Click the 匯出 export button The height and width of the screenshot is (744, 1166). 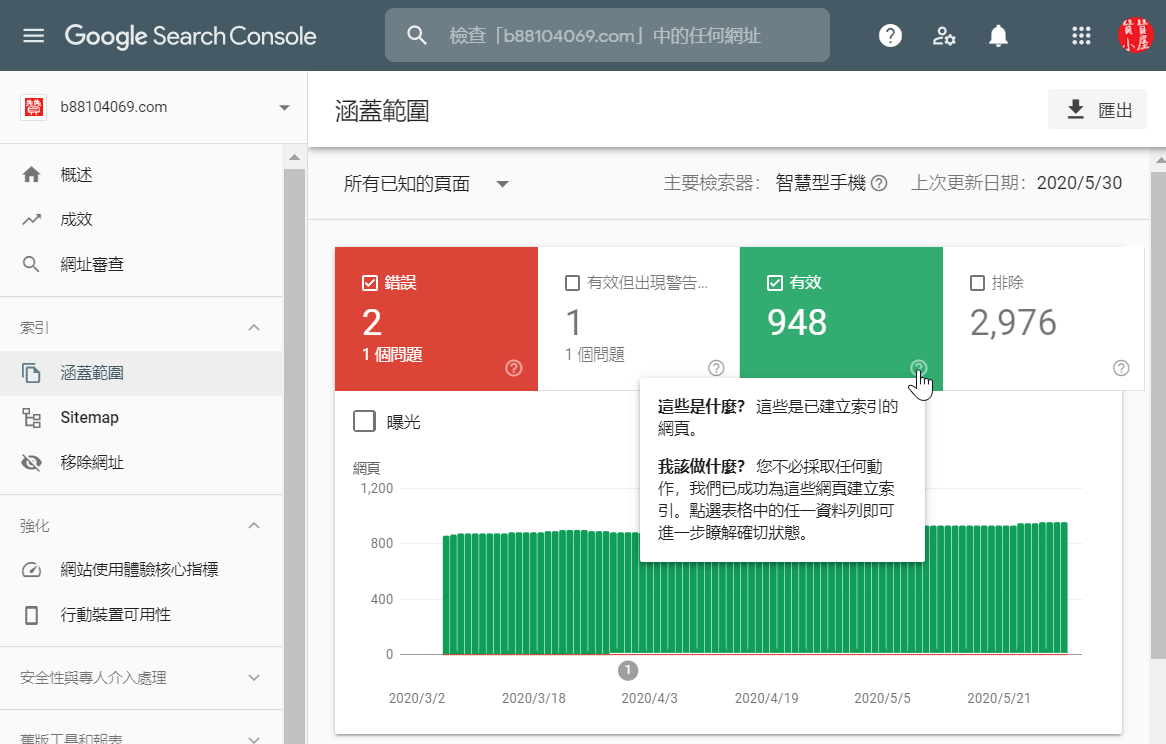pyautogui.click(x=1098, y=109)
